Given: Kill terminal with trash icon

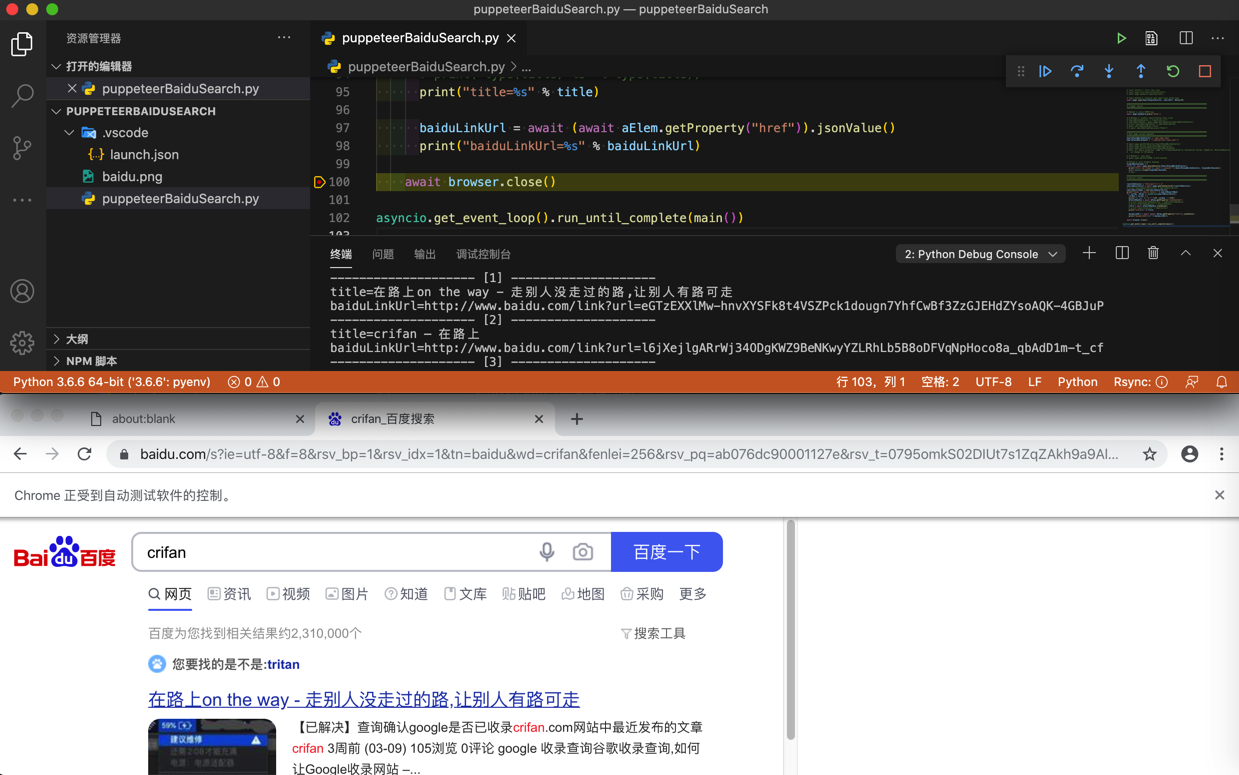Looking at the screenshot, I should click(x=1153, y=254).
